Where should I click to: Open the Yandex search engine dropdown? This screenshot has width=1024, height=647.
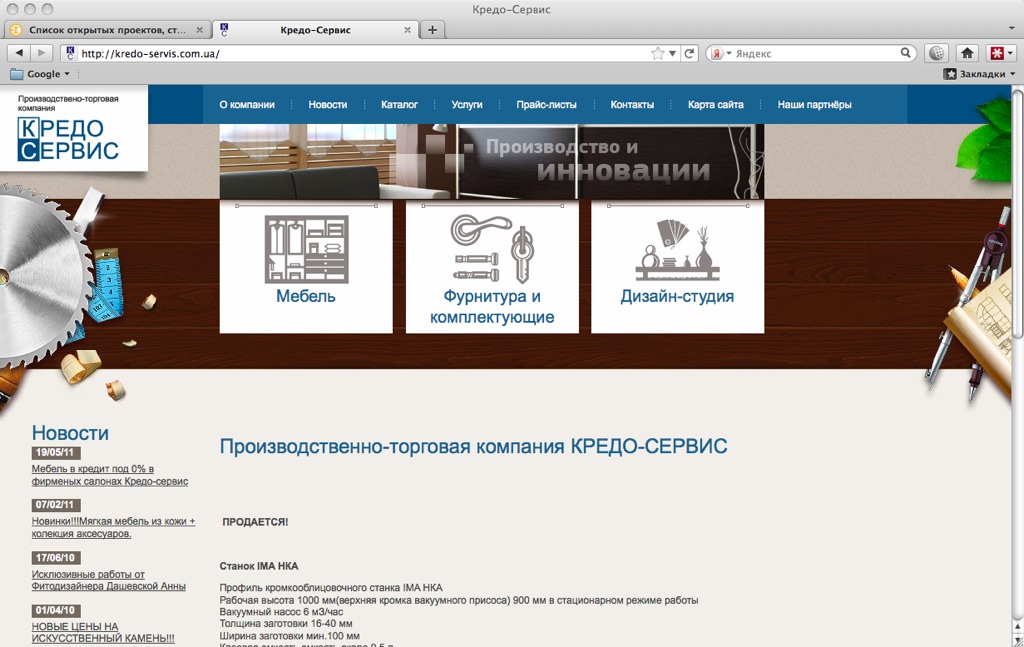click(x=722, y=54)
